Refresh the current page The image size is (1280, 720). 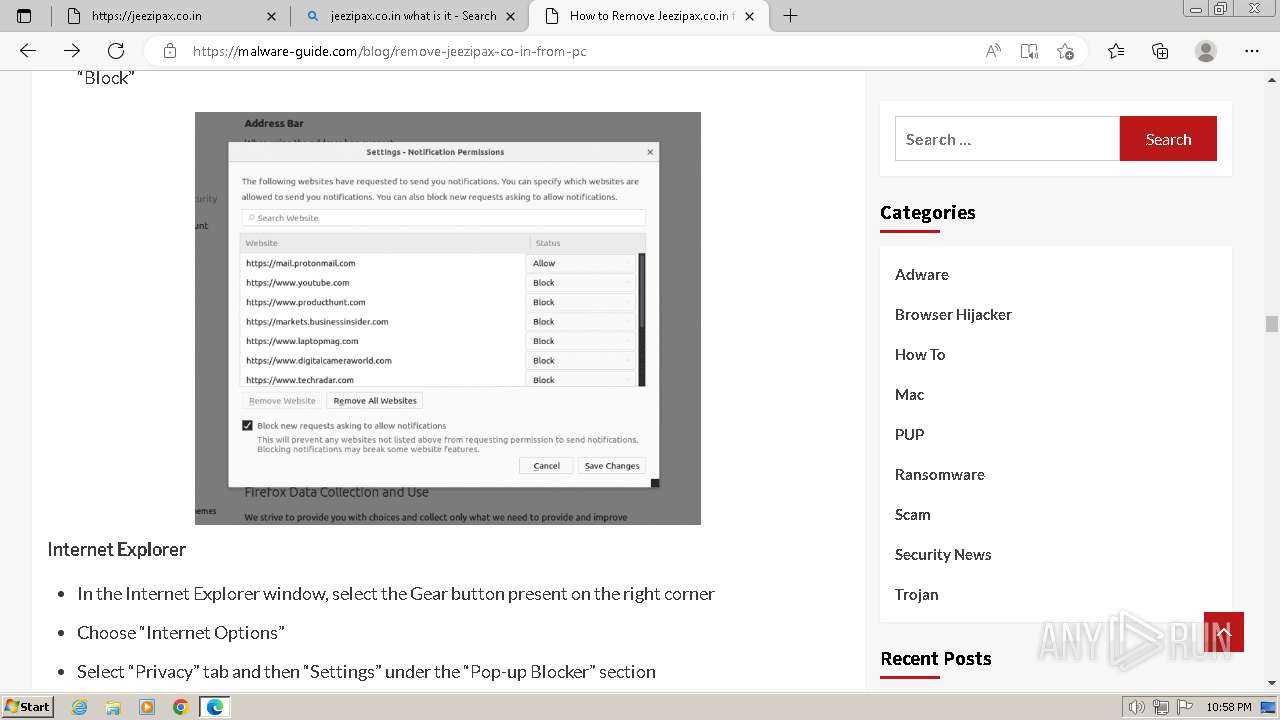pyautogui.click(x=116, y=51)
